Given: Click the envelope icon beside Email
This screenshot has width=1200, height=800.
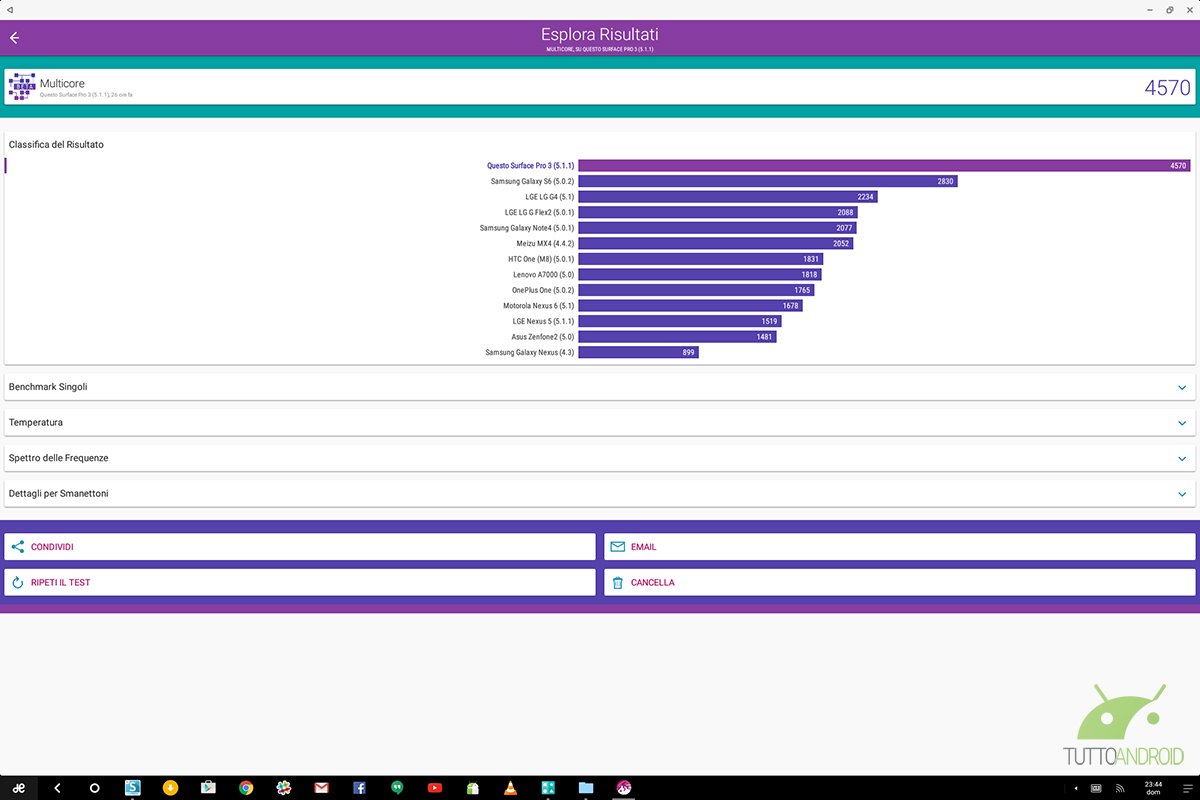Looking at the screenshot, I should pyautogui.click(x=617, y=547).
